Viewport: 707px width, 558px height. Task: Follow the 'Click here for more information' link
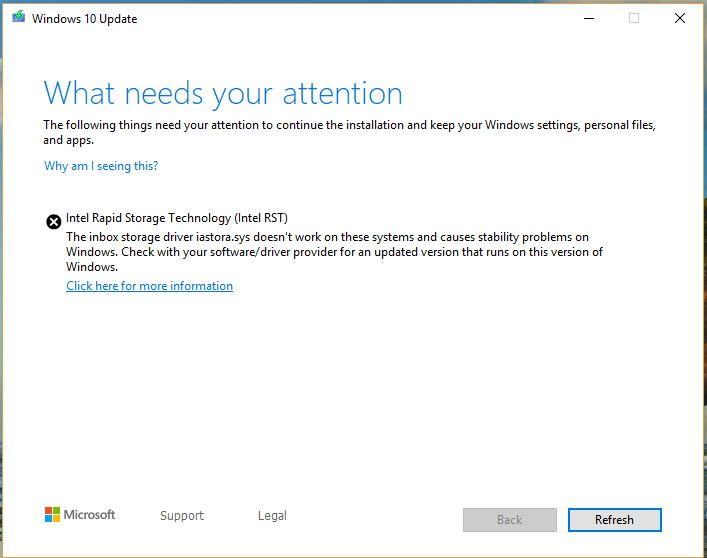click(149, 286)
